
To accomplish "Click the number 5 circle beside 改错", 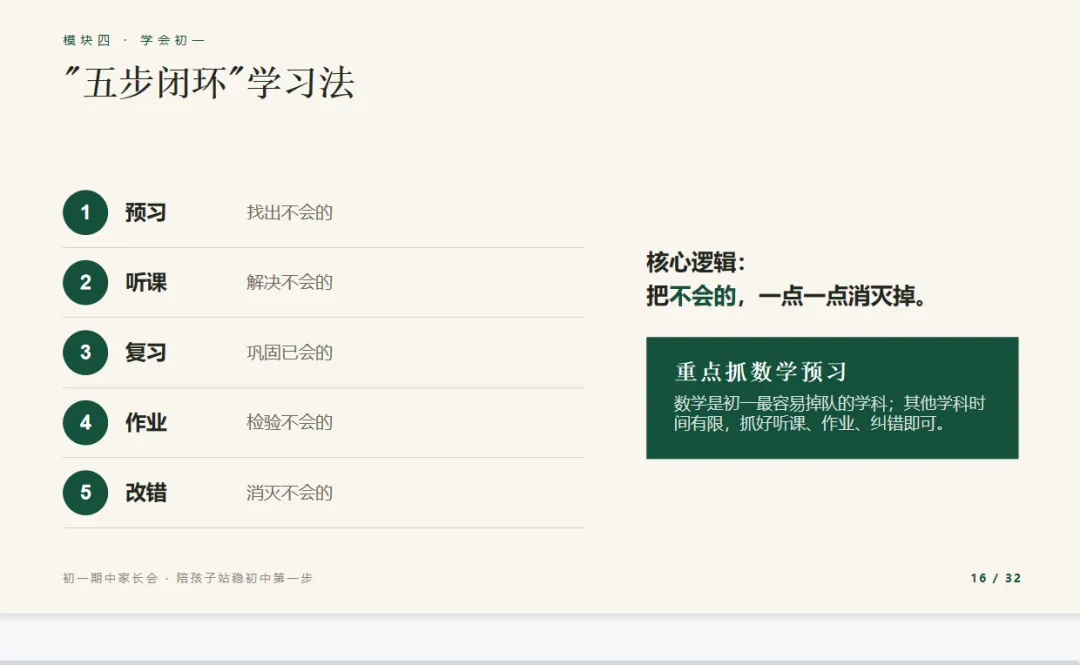I will (x=85, y=493).
